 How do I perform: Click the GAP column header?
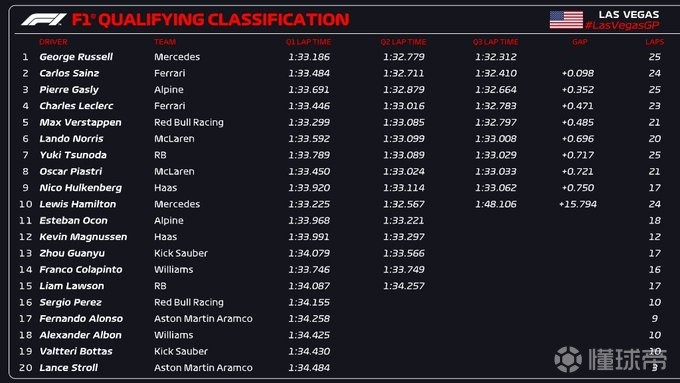click(x=579, y=42)
